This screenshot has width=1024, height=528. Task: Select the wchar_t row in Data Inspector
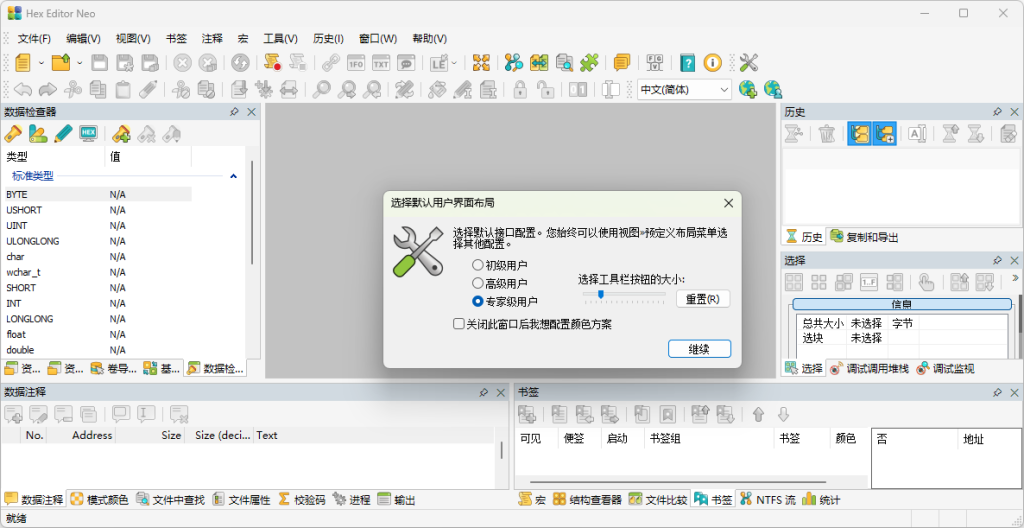click(x=98, y=272)
